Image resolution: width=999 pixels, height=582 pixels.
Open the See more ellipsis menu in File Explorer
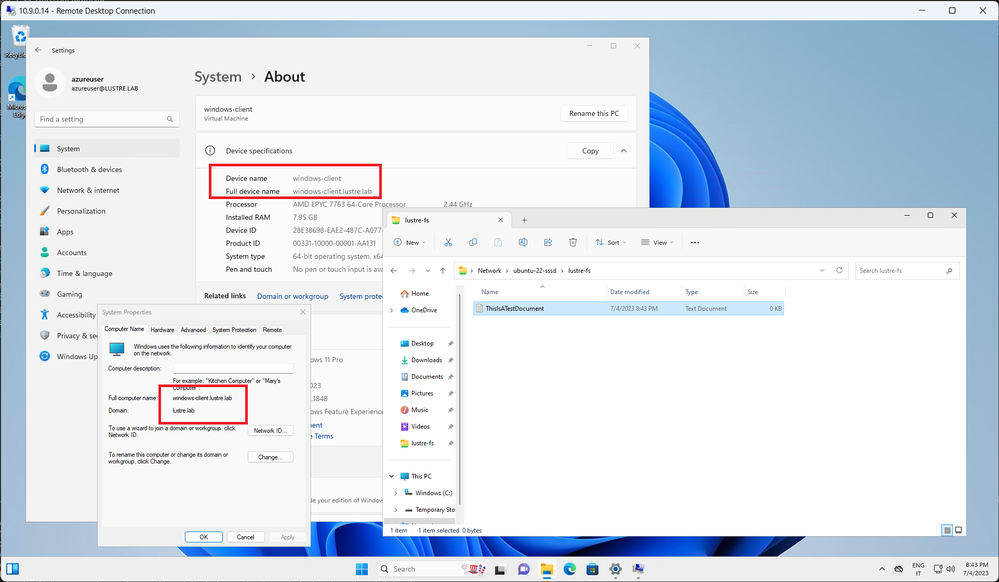coord(695,242)
